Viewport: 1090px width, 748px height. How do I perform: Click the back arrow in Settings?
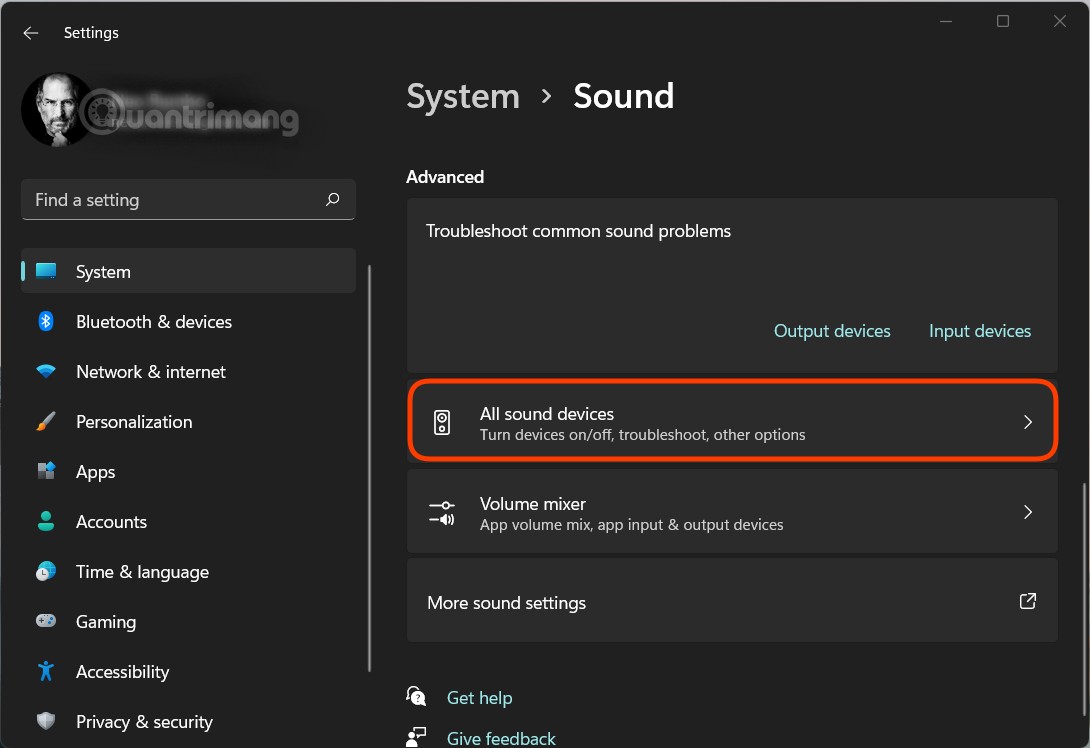tap(31, 33)
